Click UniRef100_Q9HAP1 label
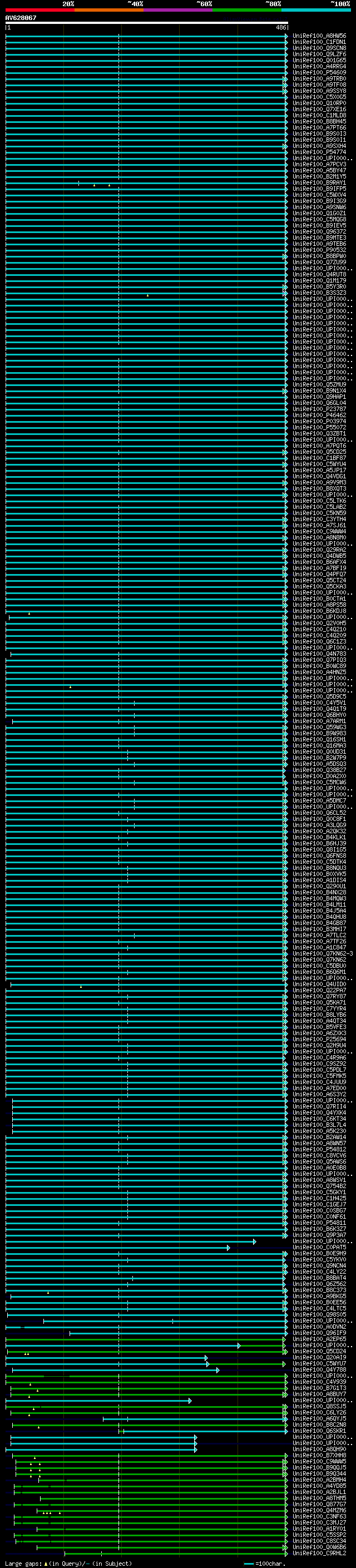356x1568 pixels. [x=319, y=397]
